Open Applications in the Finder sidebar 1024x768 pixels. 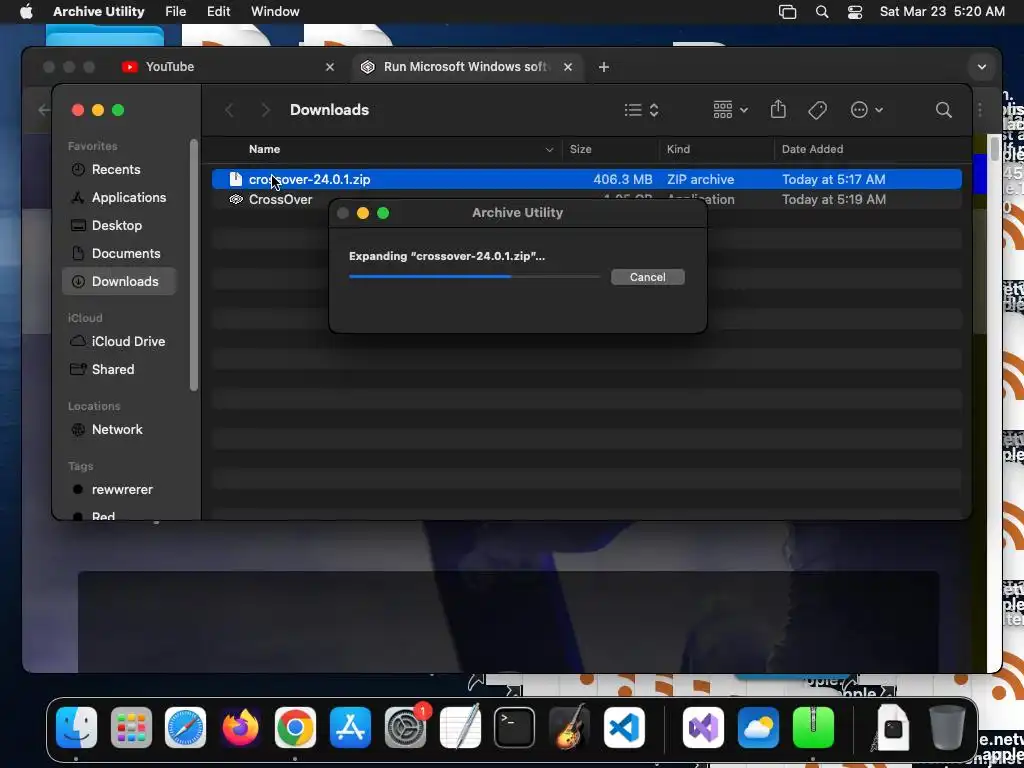tap(119, 197)
